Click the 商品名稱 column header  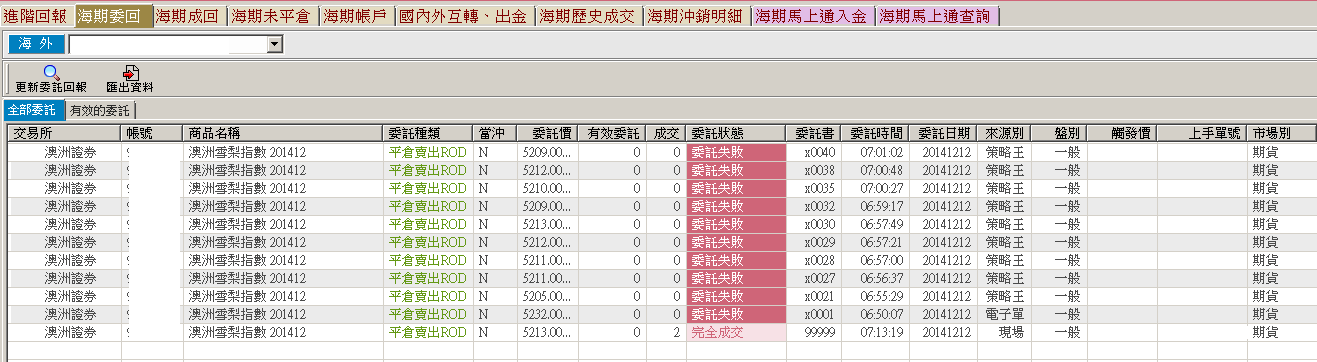(x=283, y=133)
